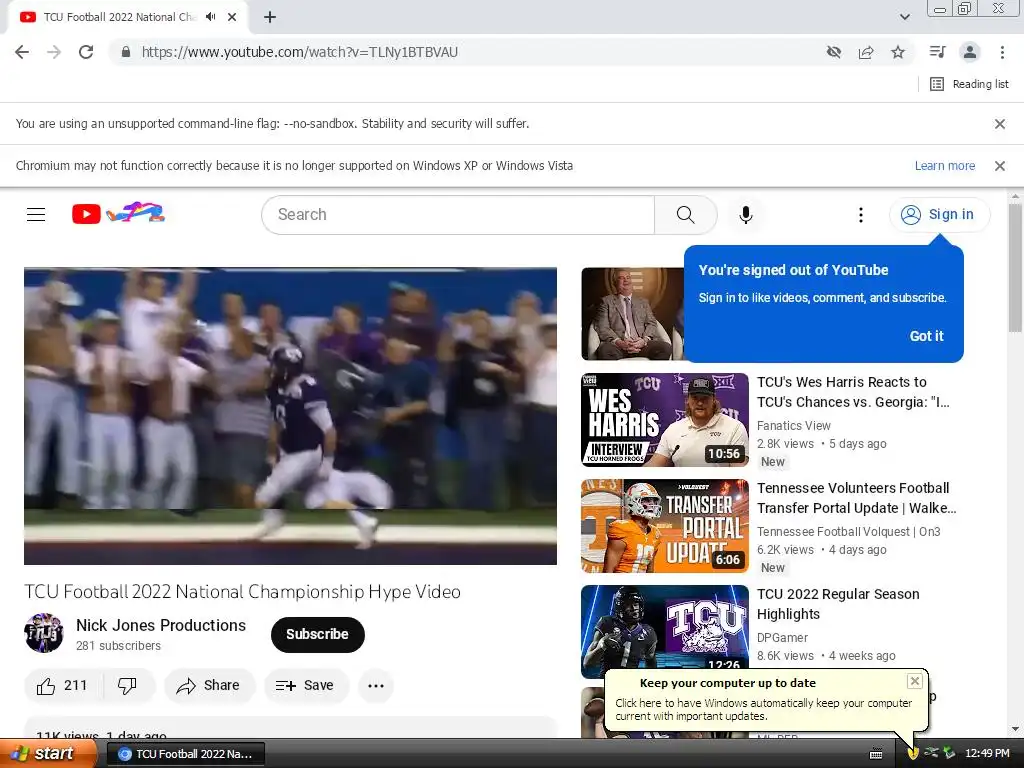Screen dimensions: 1024x768
Task: Open new tab with plus button
Action: tap(270, 17)
